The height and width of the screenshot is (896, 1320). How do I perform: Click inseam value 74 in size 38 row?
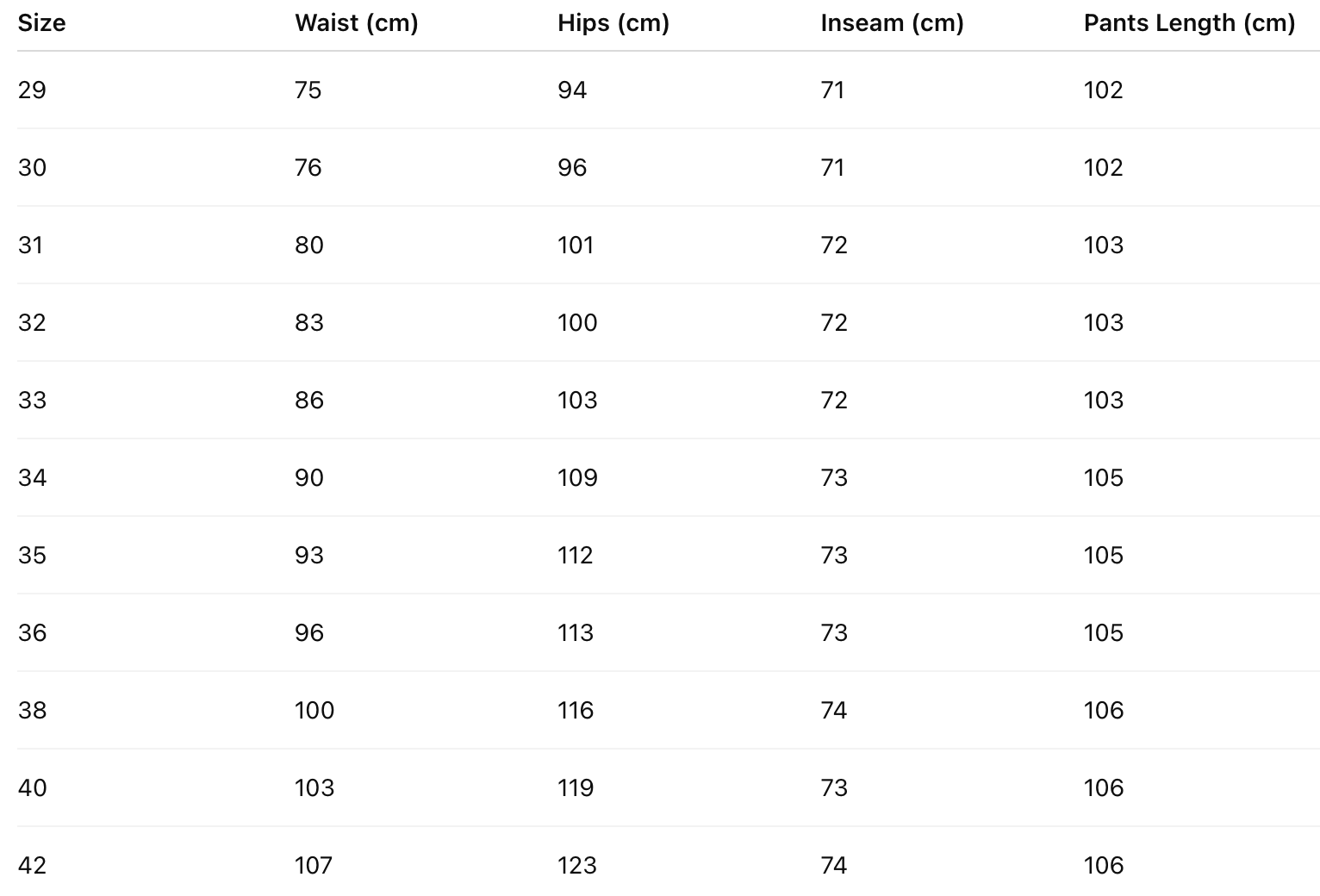click(833, 711)
